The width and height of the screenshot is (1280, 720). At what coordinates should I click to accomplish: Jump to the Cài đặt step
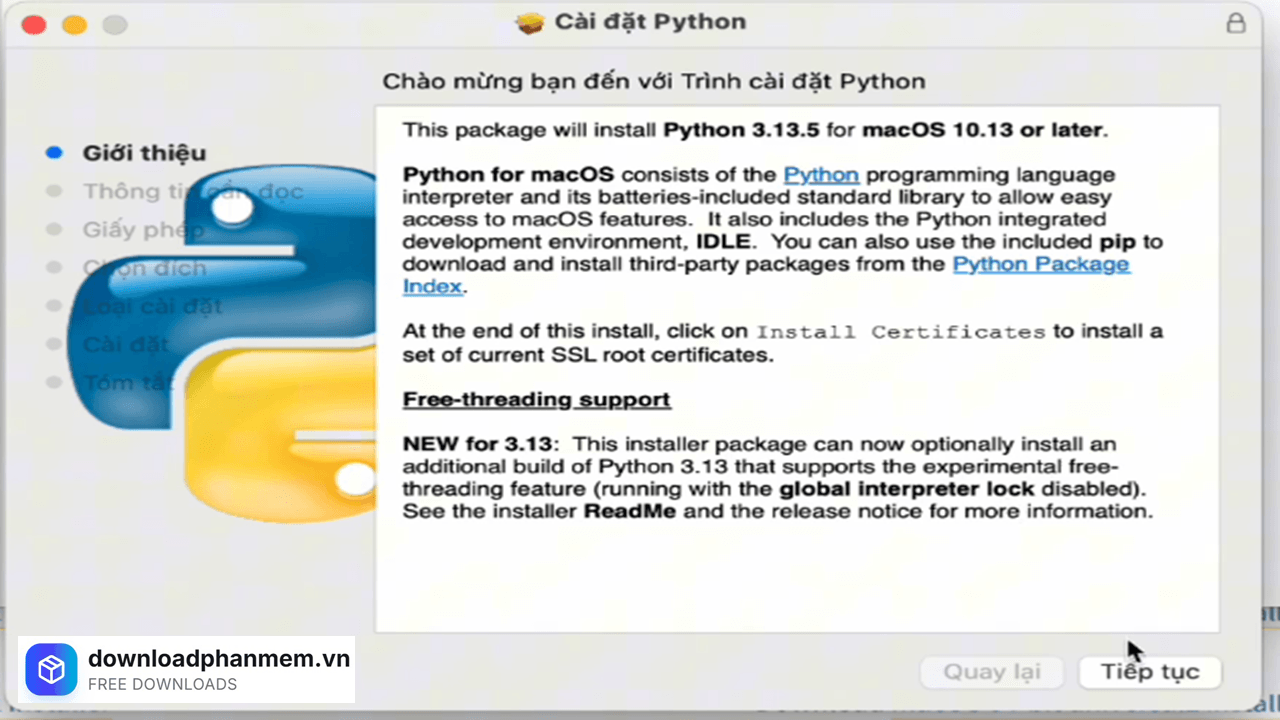coord(125,345)
